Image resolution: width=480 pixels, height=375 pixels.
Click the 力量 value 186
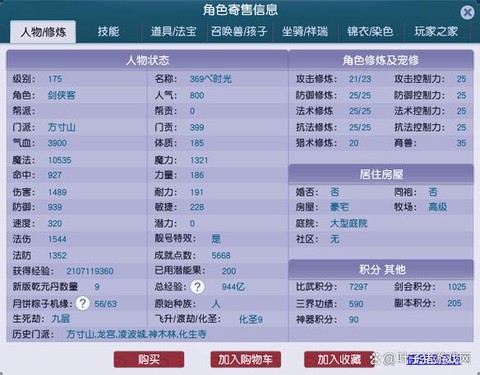[197, 175]
